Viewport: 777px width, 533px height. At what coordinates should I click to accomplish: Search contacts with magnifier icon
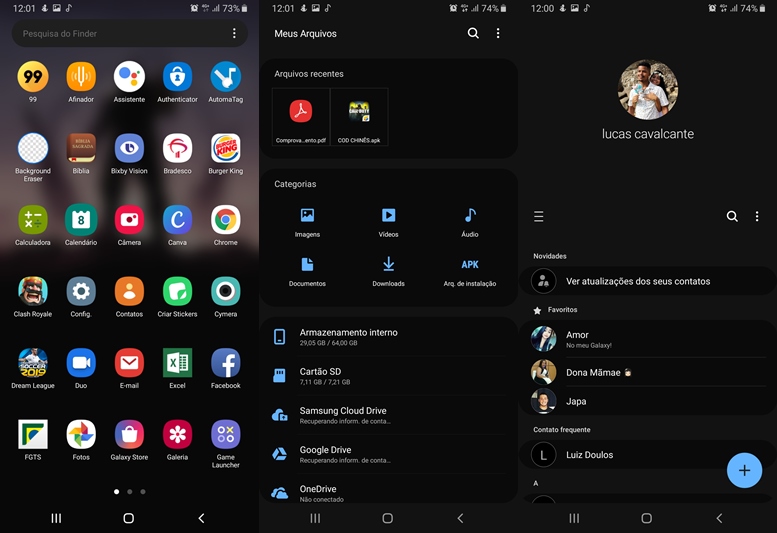coord(732,216)
